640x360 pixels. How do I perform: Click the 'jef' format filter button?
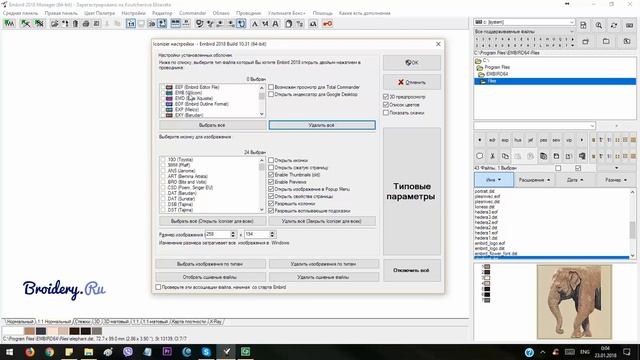[530, 140]
